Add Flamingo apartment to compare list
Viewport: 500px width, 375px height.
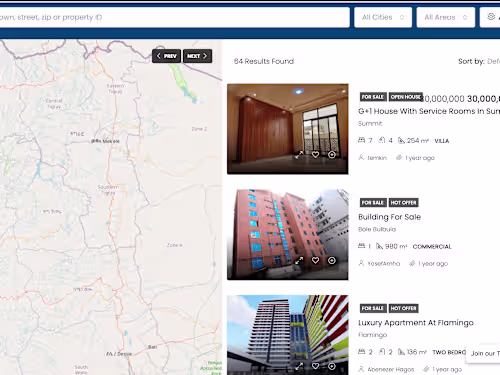pyautogui.click(x=332, y=366)
